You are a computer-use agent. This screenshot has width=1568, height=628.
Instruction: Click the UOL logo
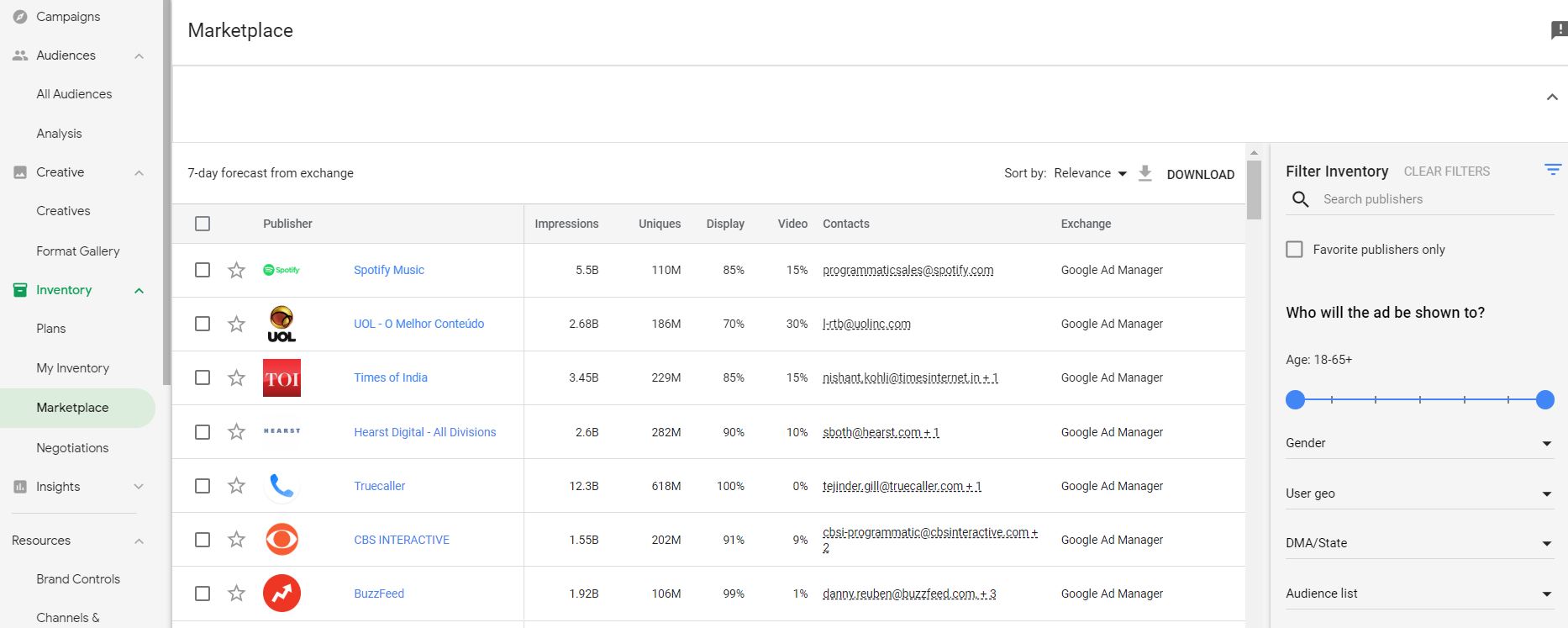[282, 324]
